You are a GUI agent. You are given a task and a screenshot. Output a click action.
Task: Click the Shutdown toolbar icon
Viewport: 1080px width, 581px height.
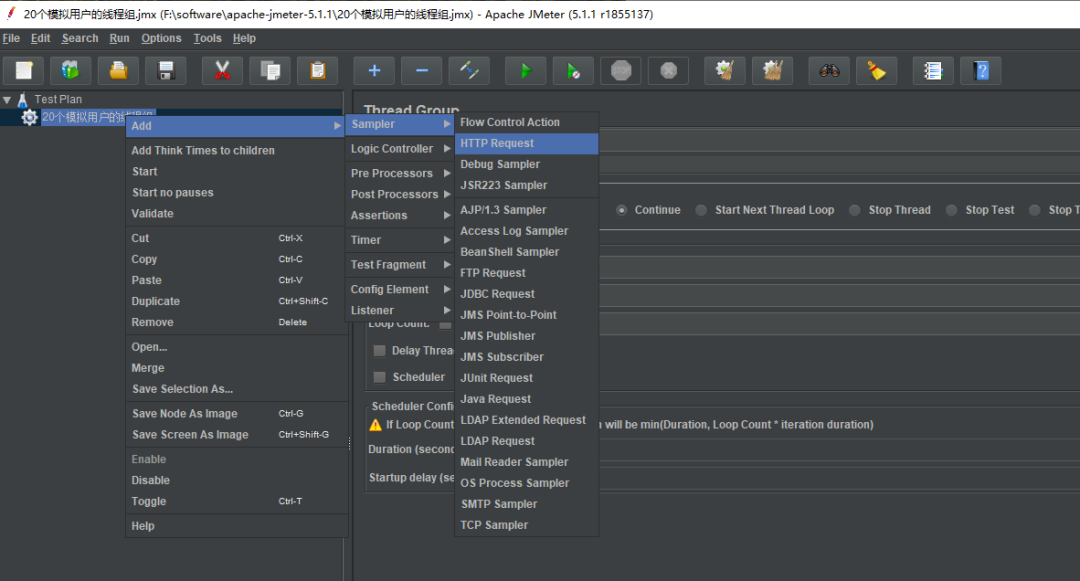click(669, 70)
